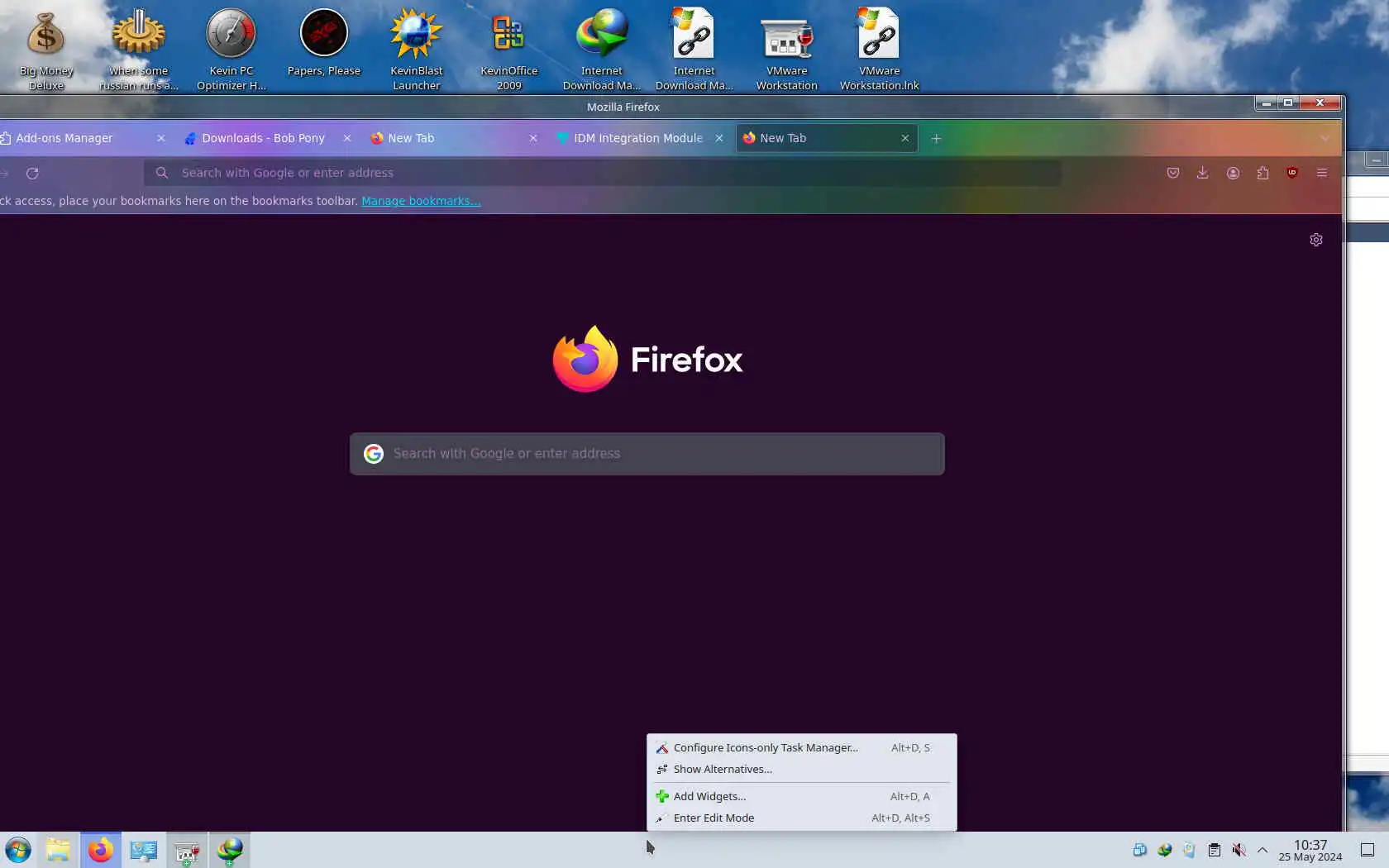Screen dimensions: 1389x868
Task: Open the Internet Download Manager taskbar icon
Action: (230, 850)
